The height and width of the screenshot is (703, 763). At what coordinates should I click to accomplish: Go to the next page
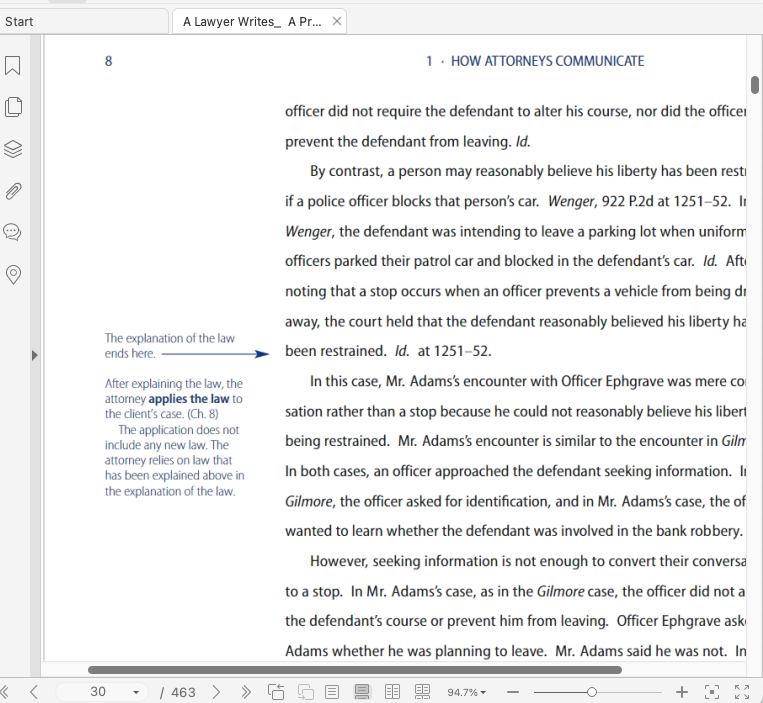(x=217, y=691)
